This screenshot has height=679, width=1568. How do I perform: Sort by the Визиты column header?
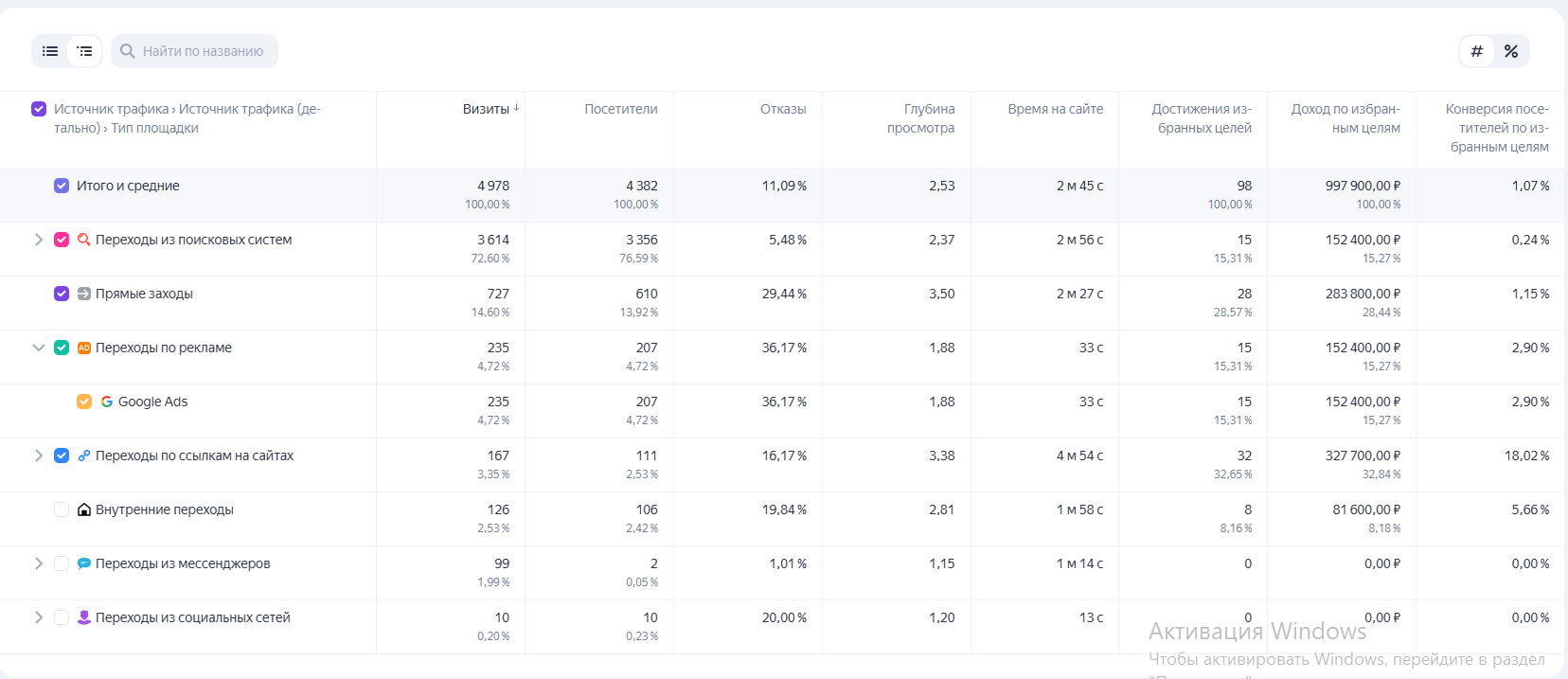click(486, 109)
